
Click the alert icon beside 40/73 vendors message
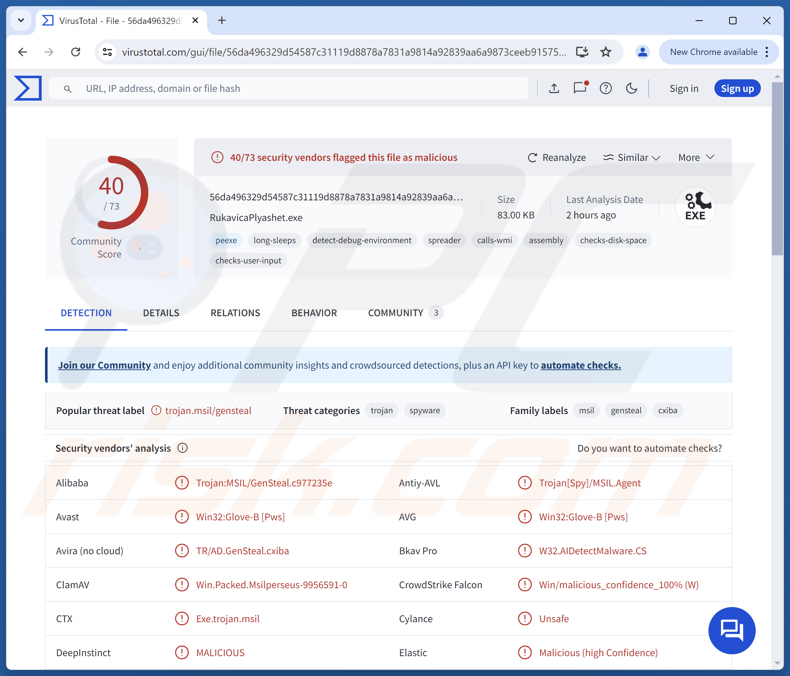[x=217, y=157]
